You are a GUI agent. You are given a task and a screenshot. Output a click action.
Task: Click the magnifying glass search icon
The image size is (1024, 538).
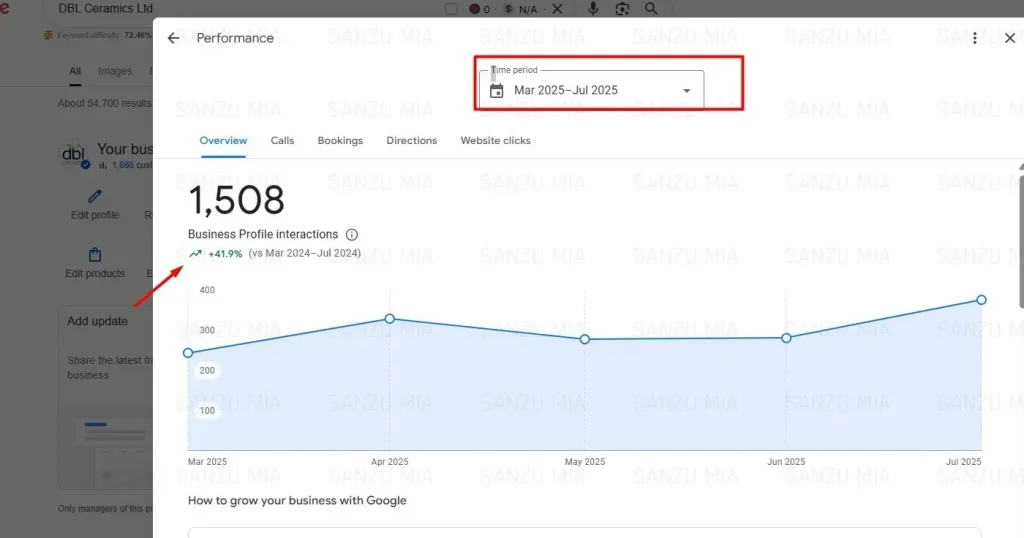651,9
